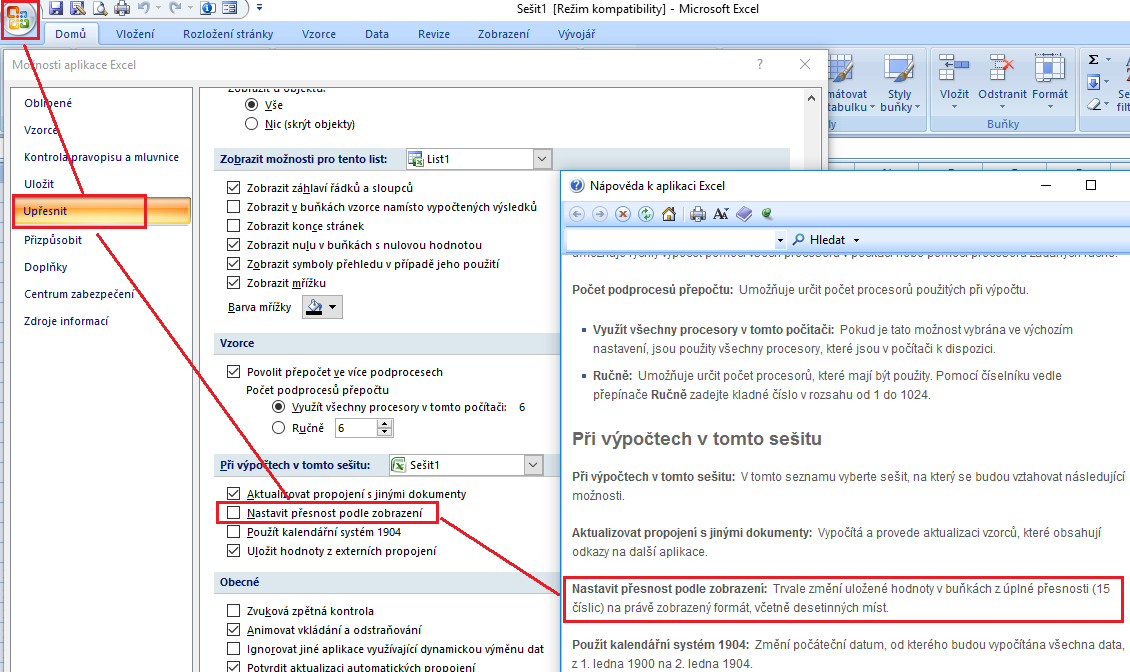The image size is (1130, 672).
Task: Click the Print icon in Help toolbar
Action: click(x=698, y=214)
